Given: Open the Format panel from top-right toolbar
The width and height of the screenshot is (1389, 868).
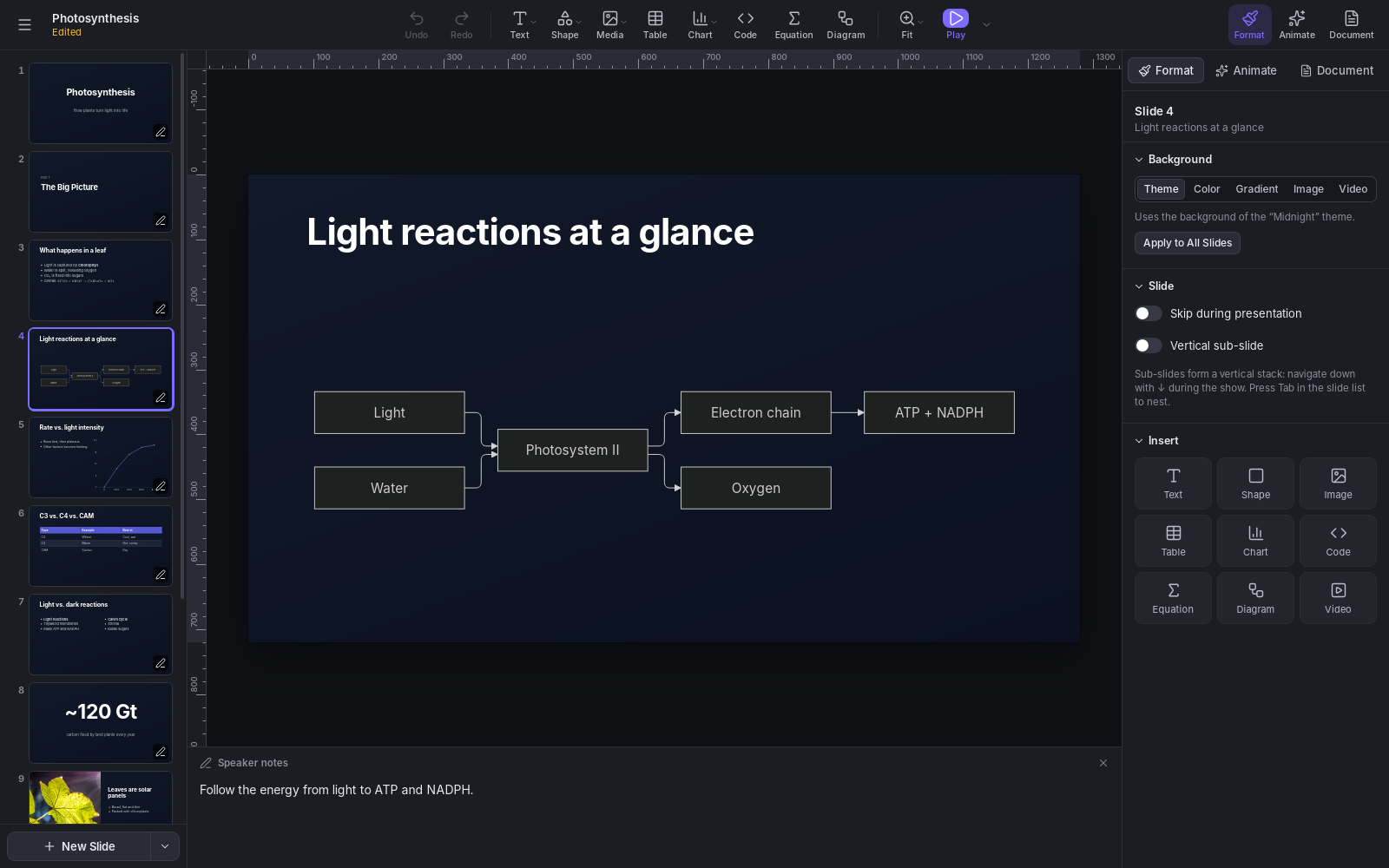Looking at the screenshot, I should (1249, 24).
